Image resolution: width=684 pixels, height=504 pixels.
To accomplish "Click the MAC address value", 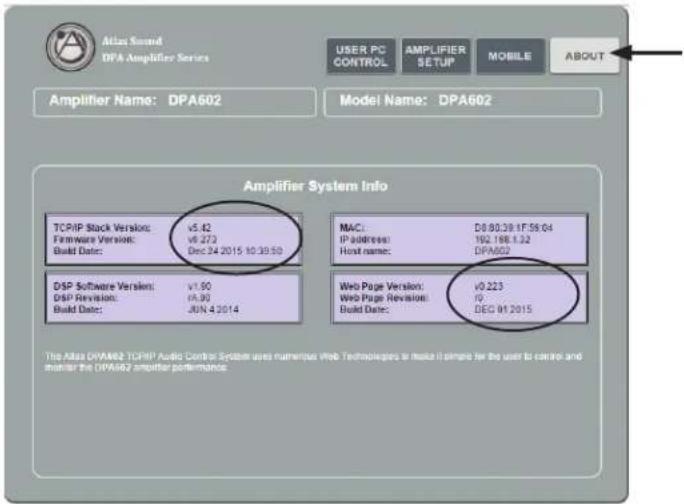I will tap(513, 228).
